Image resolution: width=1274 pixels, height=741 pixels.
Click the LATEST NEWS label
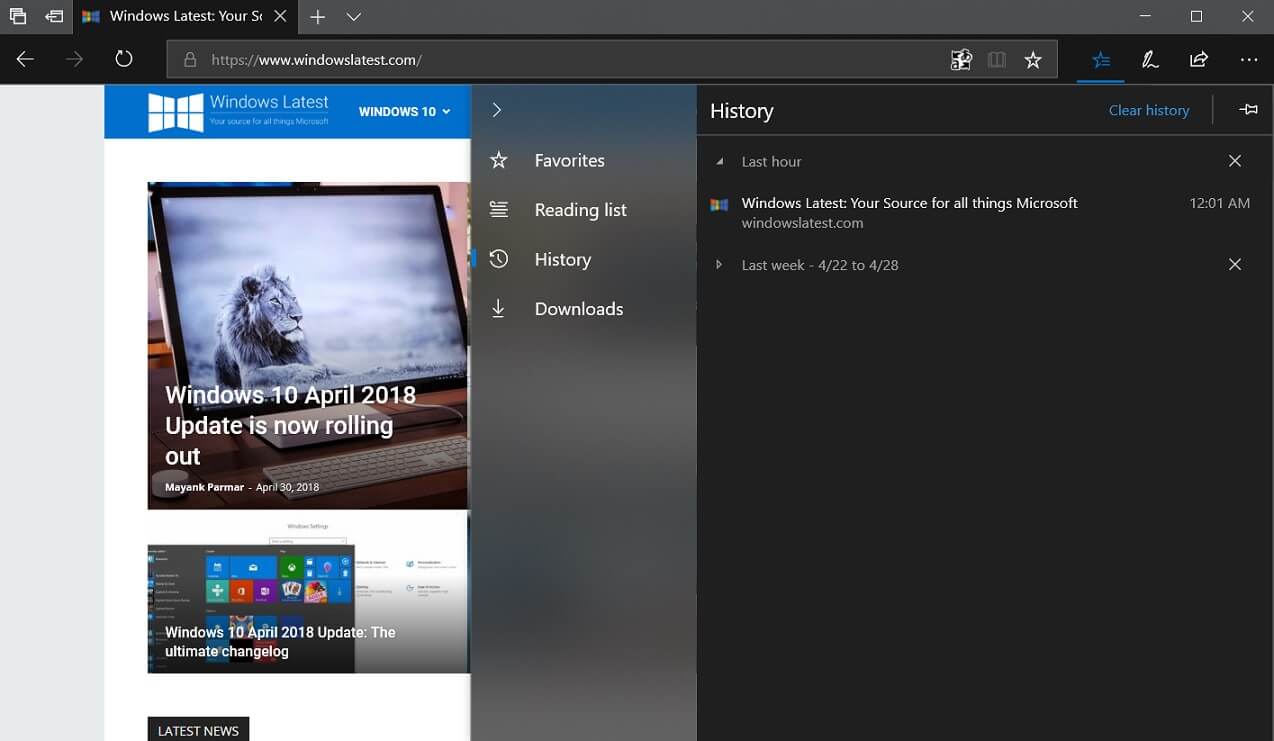coord(198,730)
